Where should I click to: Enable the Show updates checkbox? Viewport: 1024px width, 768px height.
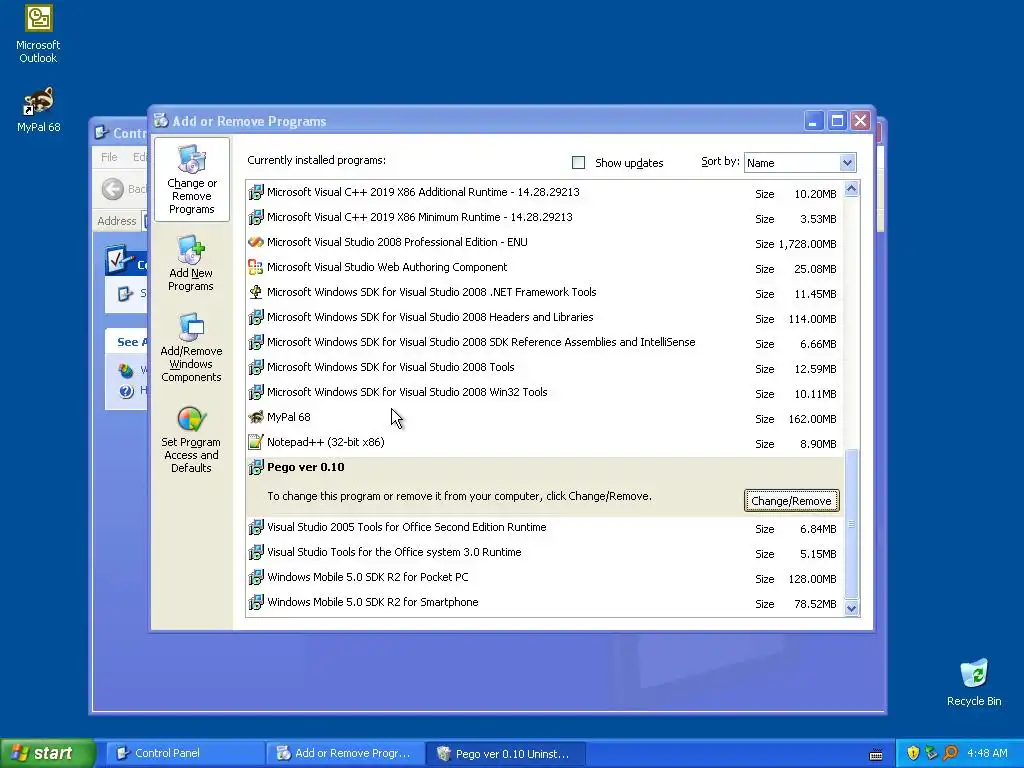pos(578,163)
